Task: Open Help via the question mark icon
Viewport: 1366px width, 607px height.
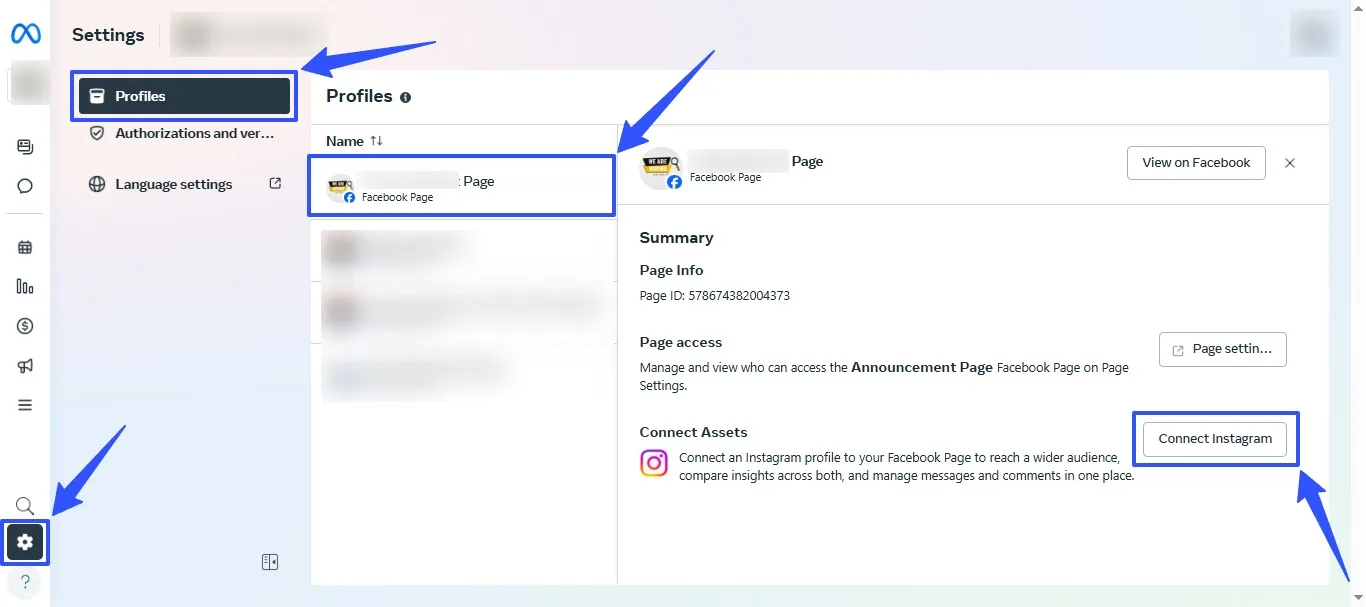Action: pos(24,581)
